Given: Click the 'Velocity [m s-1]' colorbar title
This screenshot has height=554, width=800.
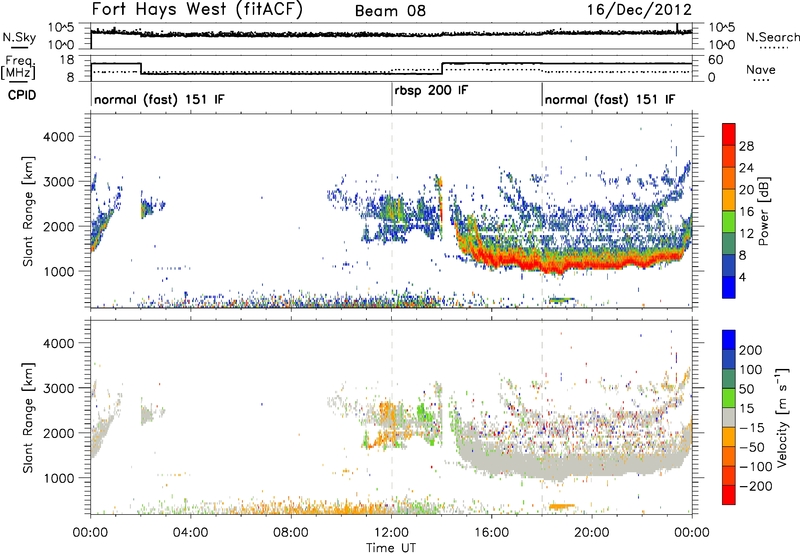Looking at the screenshot, I should click(x=781, y=417).
